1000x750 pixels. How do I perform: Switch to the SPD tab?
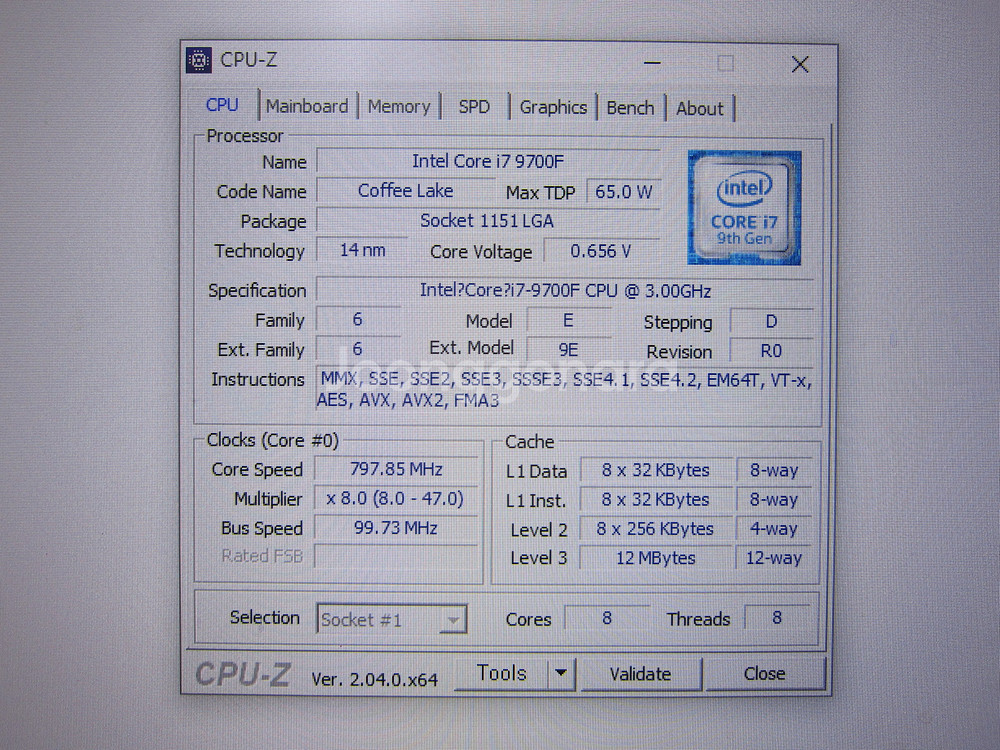click(x=474, y=107)
